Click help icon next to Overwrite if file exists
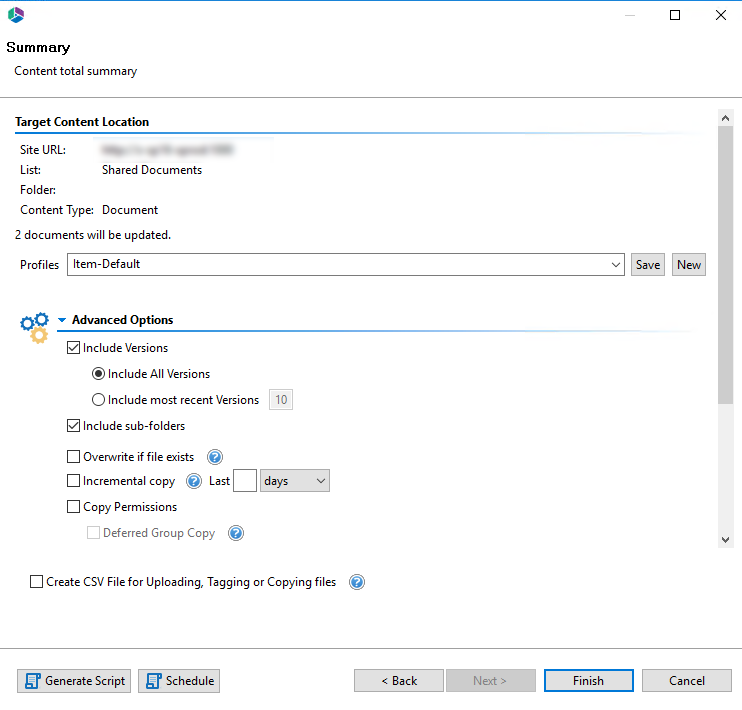This screenshot has width=742, height=710. [x=214, y=457]
